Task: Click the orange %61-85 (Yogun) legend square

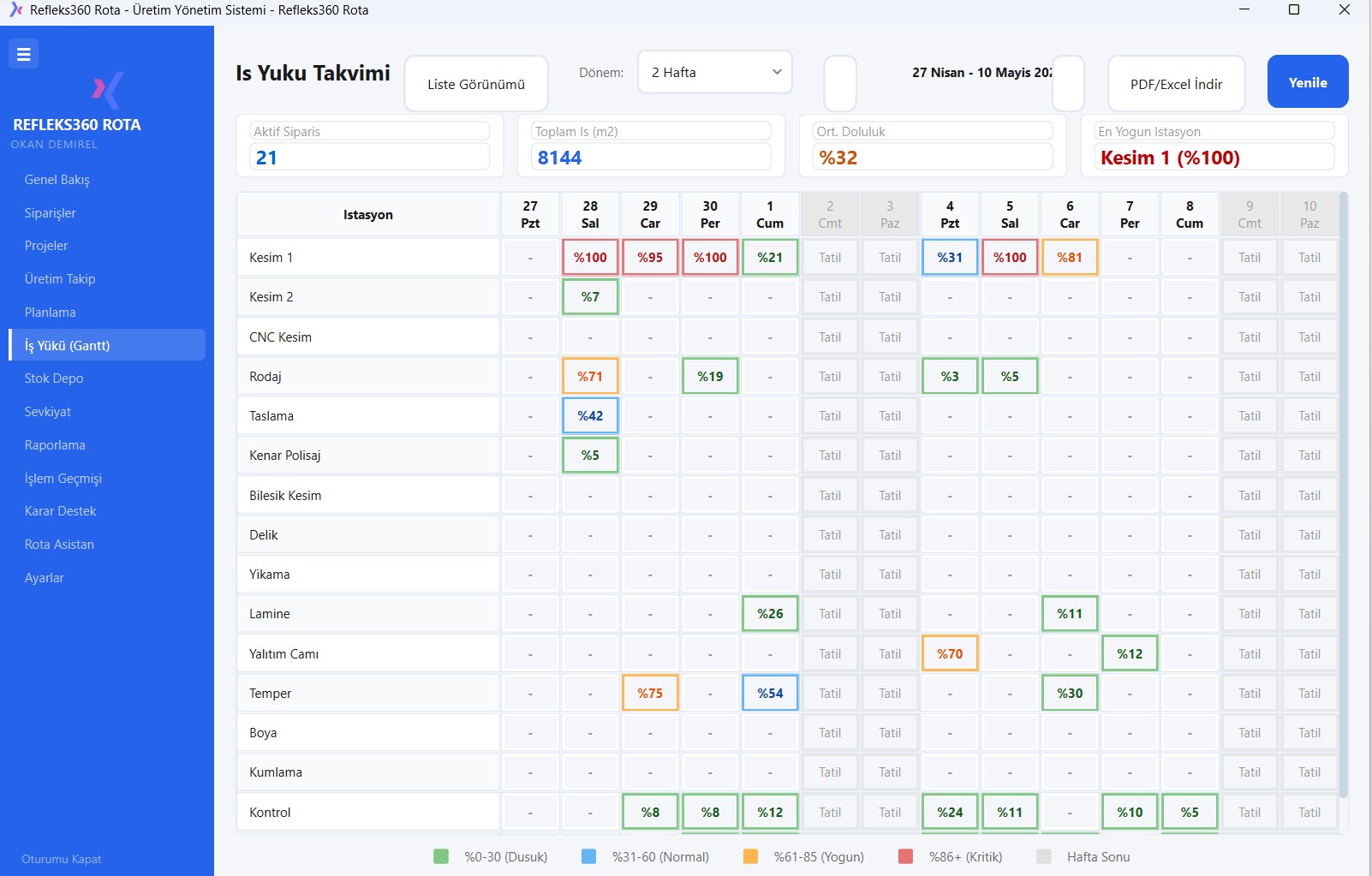Action: [x=750, y=856]
